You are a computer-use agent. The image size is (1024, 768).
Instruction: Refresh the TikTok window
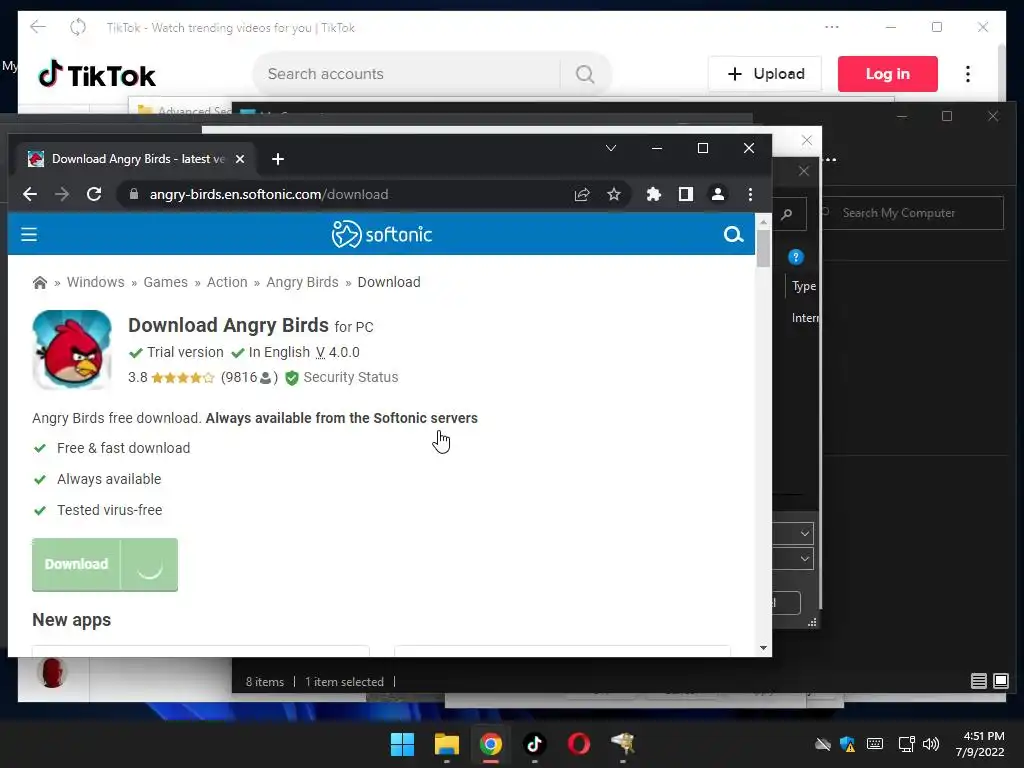click(78, 27)
